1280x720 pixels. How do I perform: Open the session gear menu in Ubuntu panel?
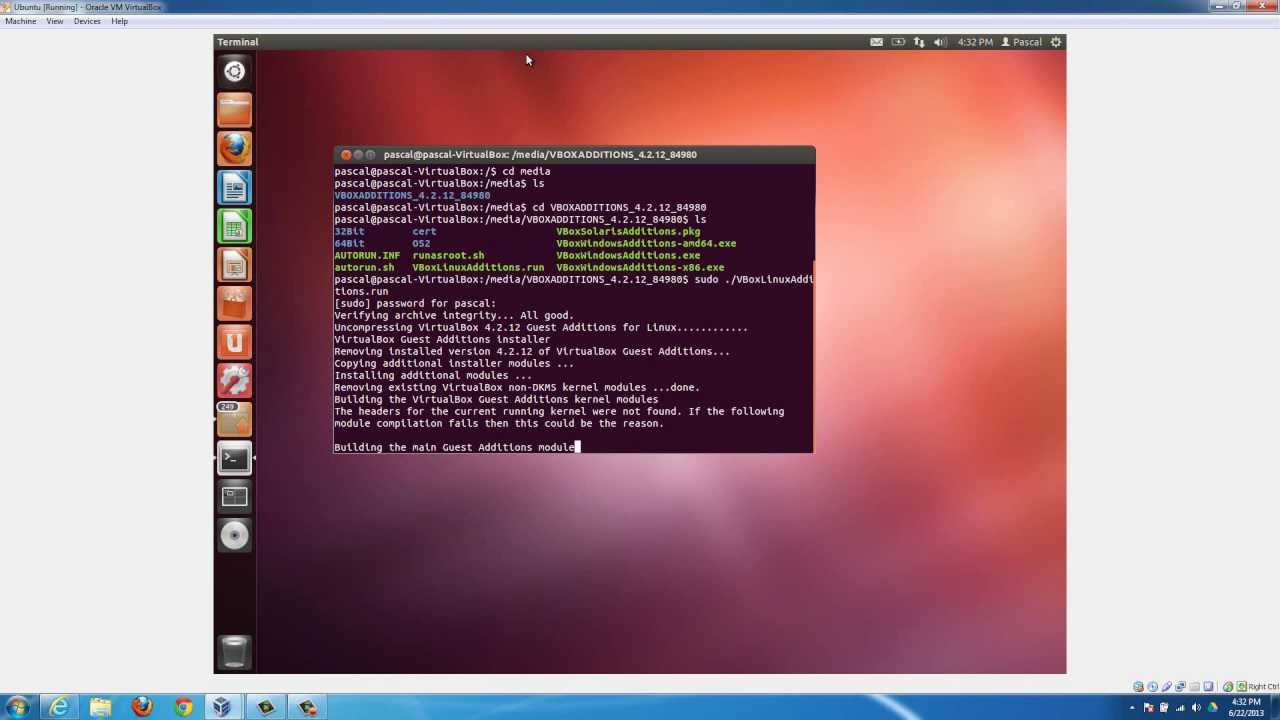coord(1056,42)
